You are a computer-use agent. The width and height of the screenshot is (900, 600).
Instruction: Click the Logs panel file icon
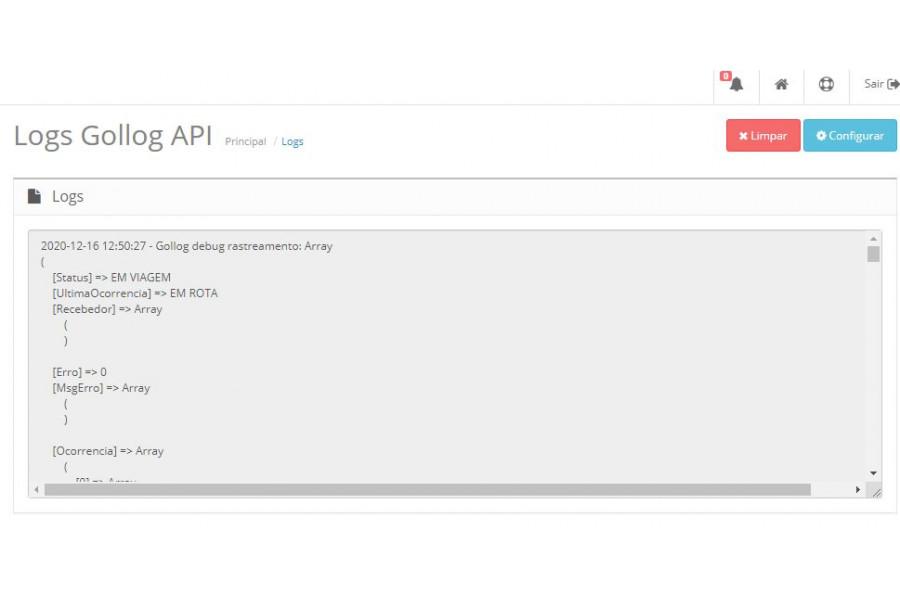(x=34, y=196)
